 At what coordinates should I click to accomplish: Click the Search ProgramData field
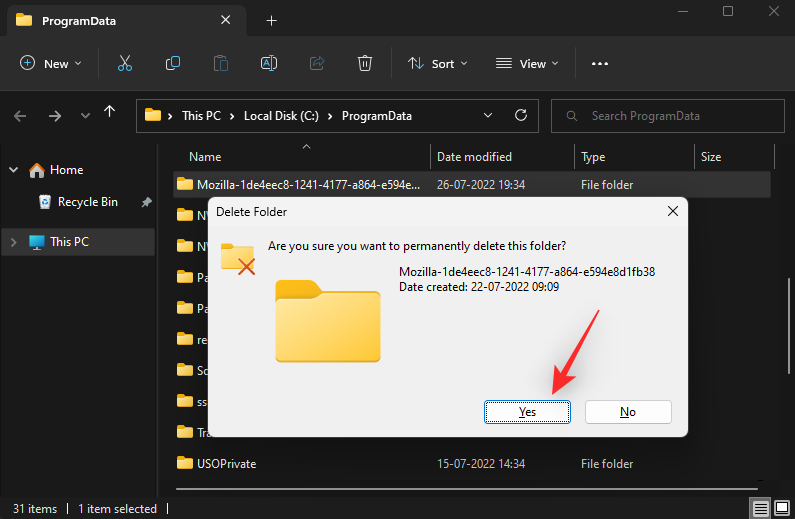(668, 116)
